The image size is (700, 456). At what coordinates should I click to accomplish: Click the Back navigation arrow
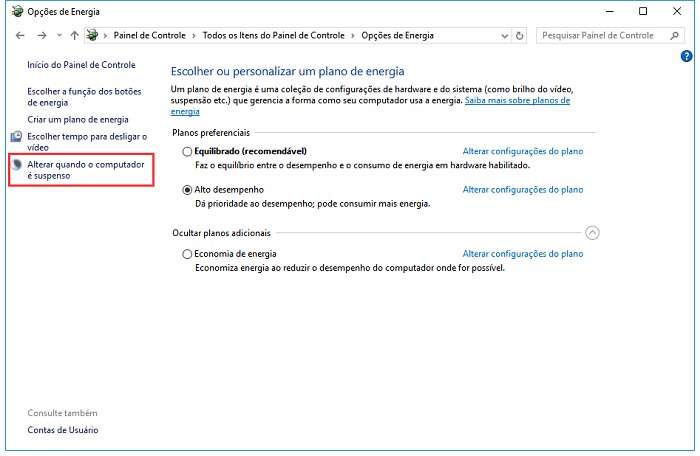click(x=20, y=36)
